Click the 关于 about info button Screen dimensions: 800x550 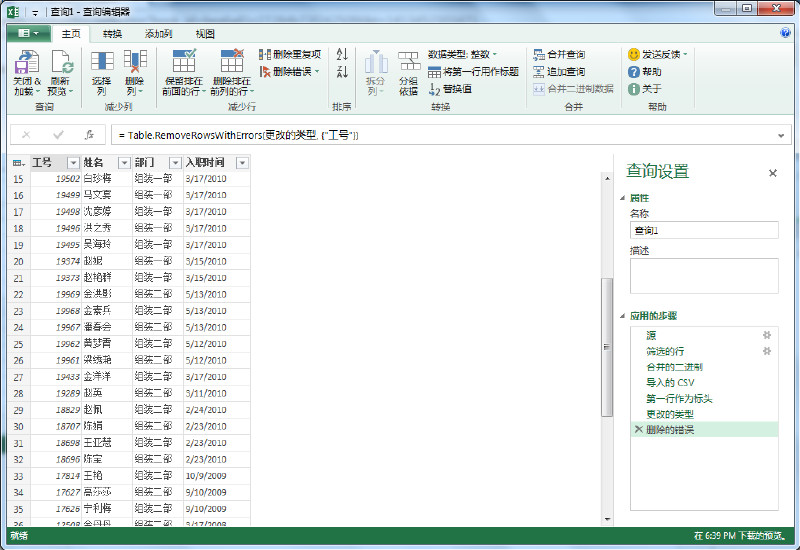click(x=645, y=89)
